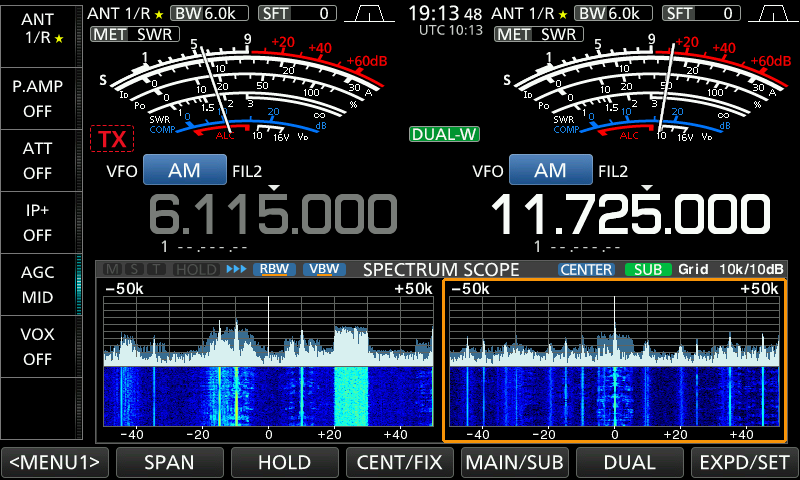Click the VBW indicator

pyautogui.click(x=324, y=269)
